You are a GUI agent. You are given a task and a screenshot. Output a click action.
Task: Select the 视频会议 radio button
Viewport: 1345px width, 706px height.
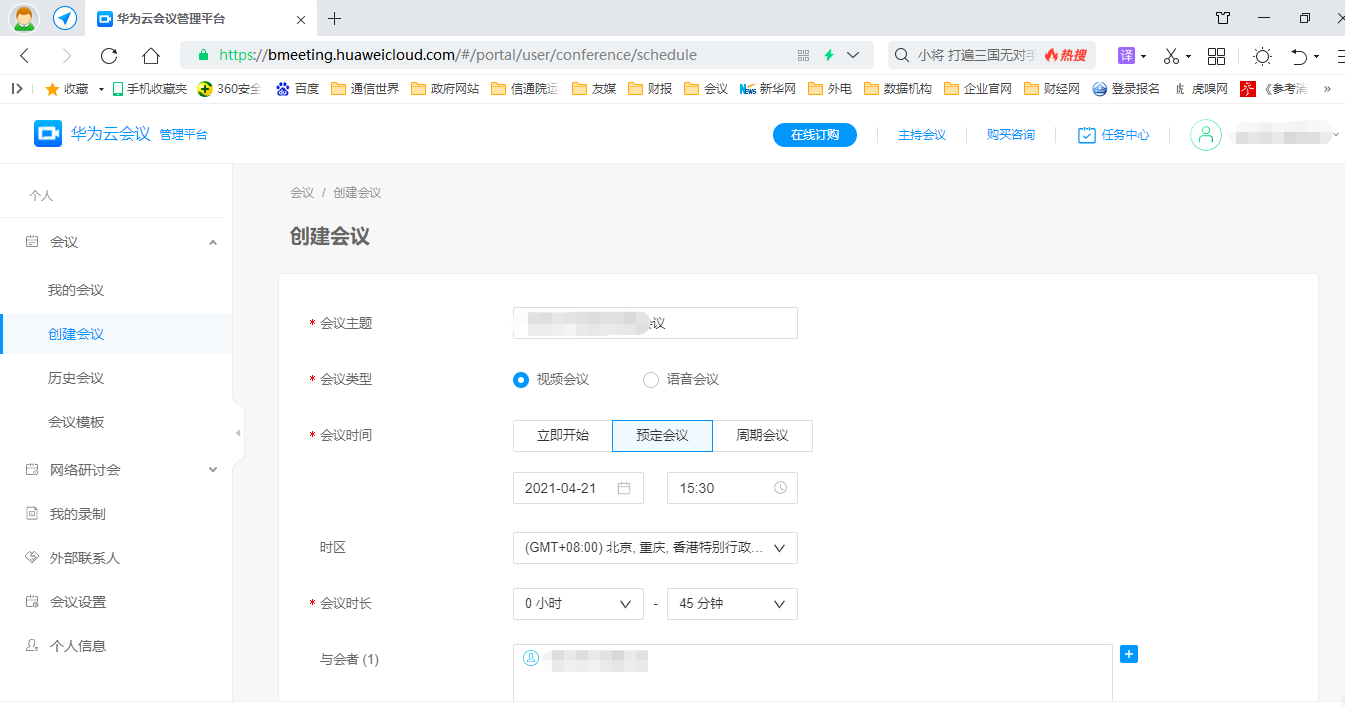[x=521, y=380]
